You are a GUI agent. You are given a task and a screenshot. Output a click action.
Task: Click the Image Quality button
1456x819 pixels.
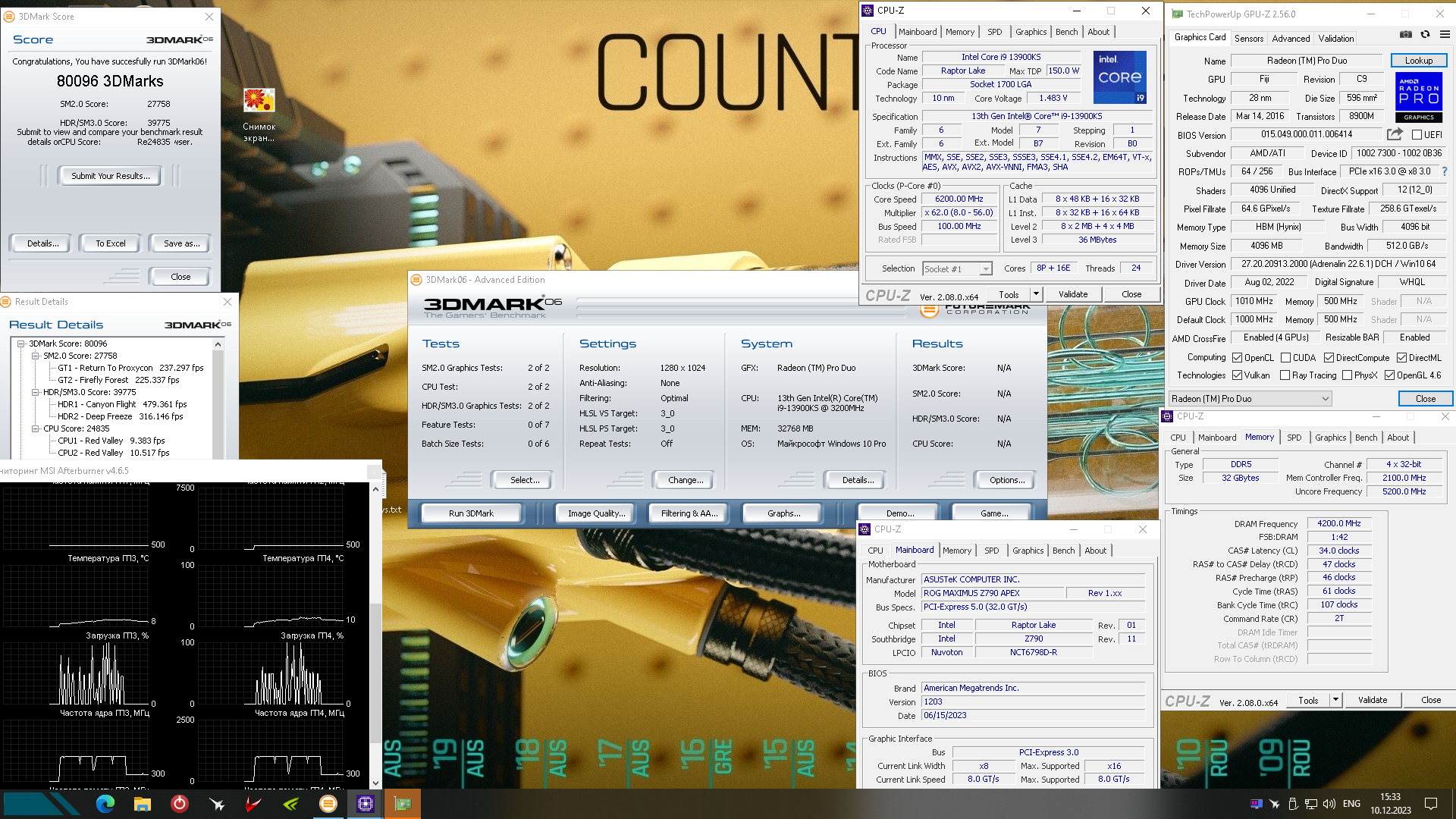596,513
